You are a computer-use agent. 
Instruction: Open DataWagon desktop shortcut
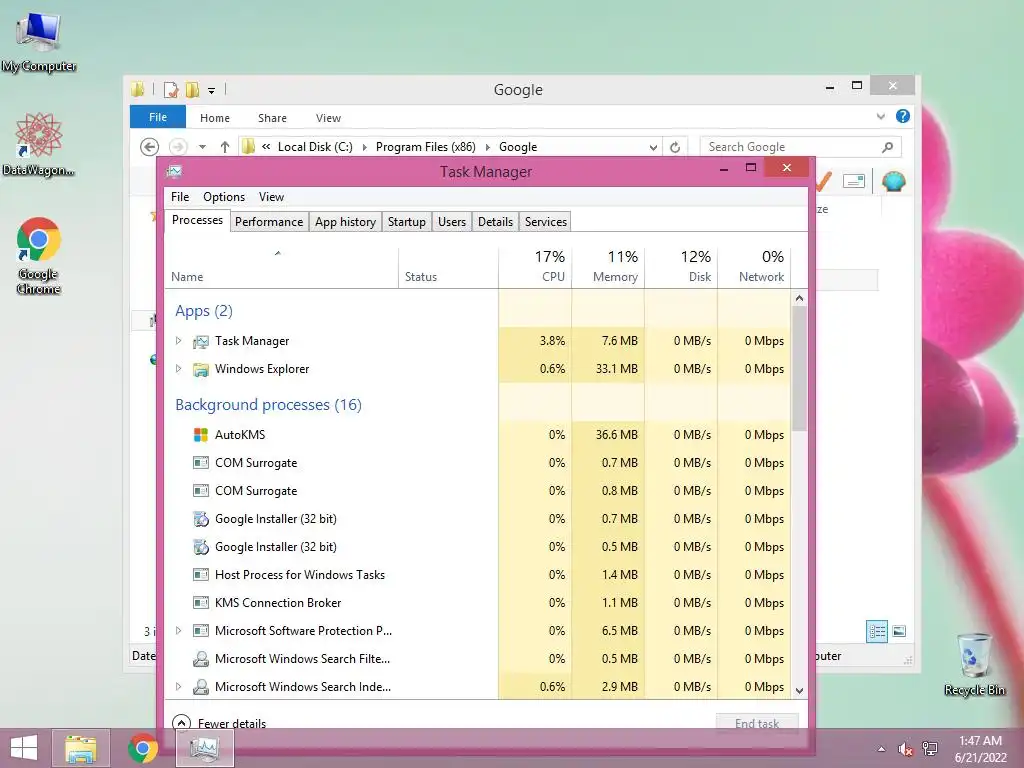click(39, 144)
